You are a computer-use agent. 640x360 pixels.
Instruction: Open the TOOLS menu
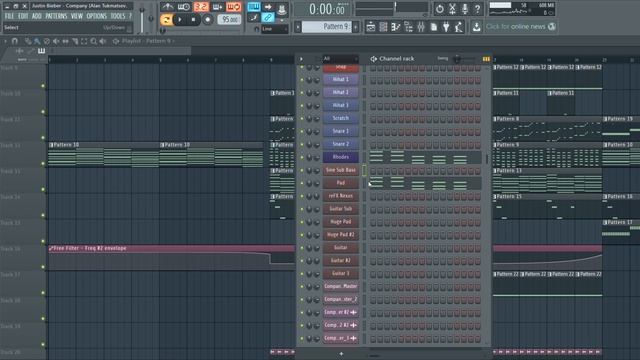click(x=118, y=16)
